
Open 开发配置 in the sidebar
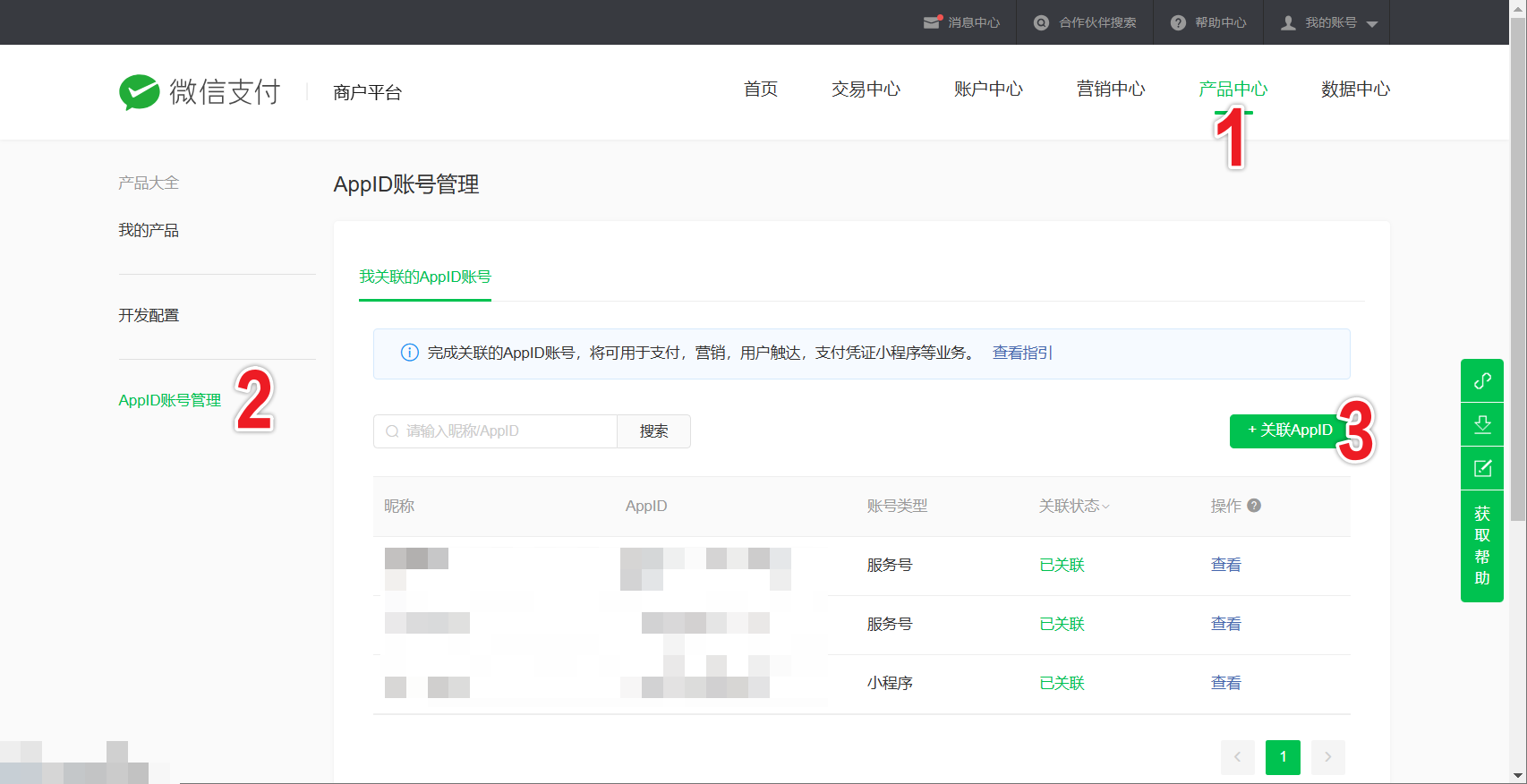[x=149, y=315]
